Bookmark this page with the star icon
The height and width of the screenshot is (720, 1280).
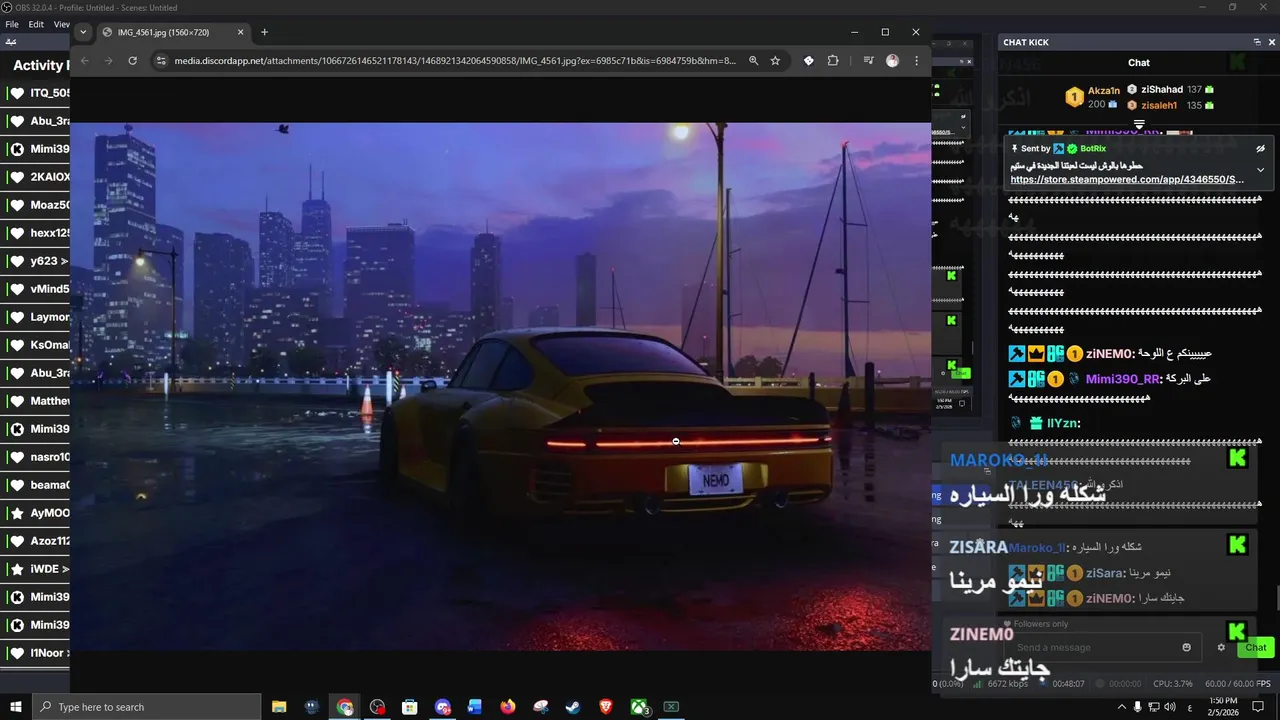[775, 61]
